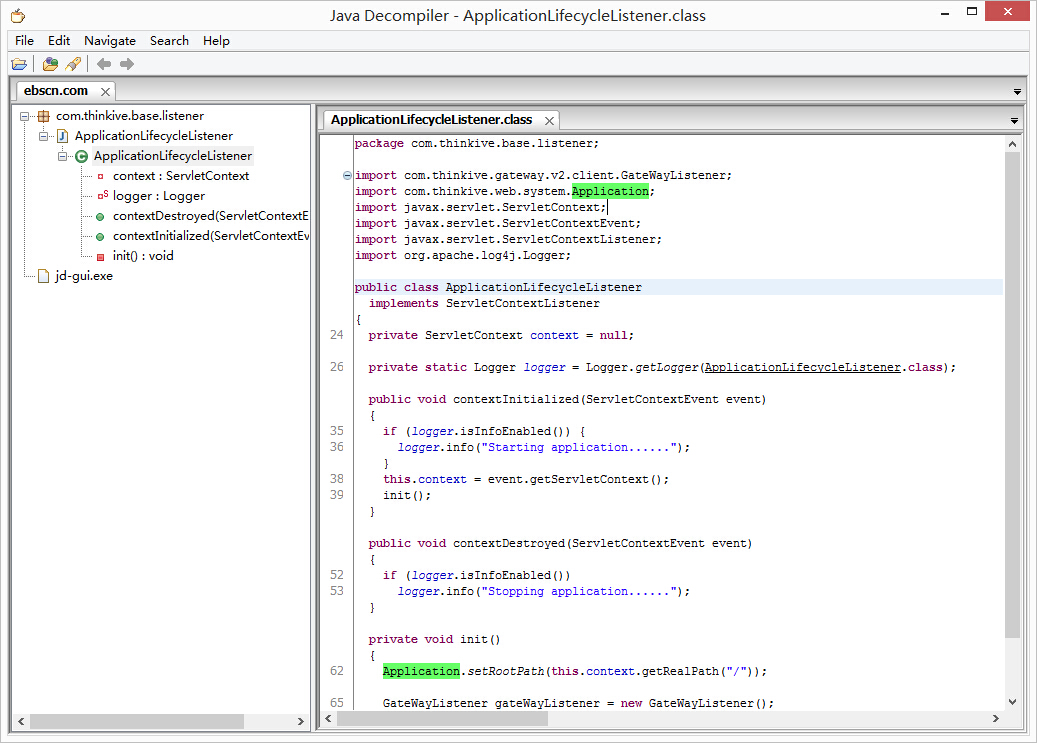Click the green method icon for contextInitialized
Viewport: 1037px width, 743px height.
(100, 237)
